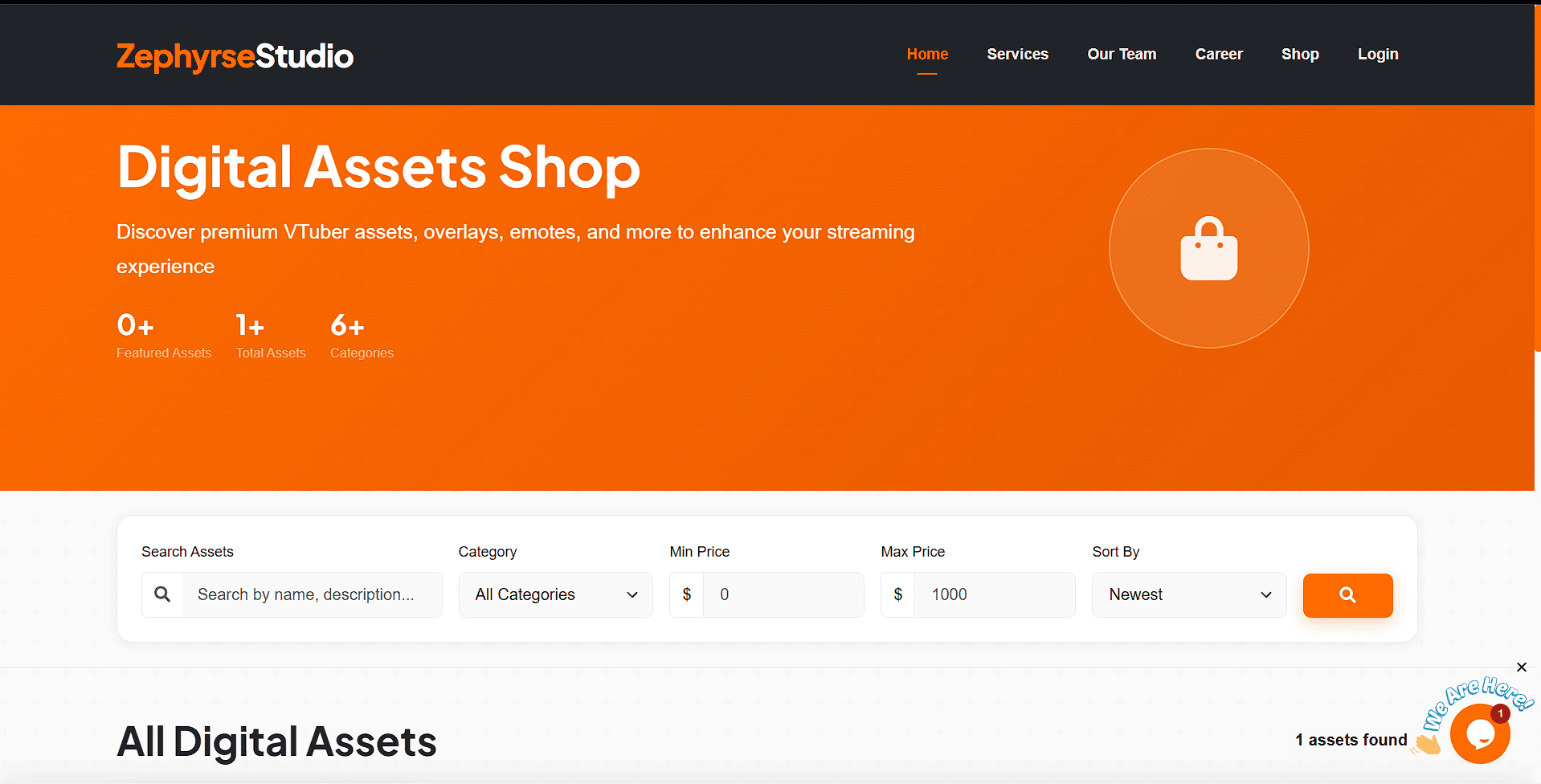Open the All Categories dropdown

click(555, 594)
